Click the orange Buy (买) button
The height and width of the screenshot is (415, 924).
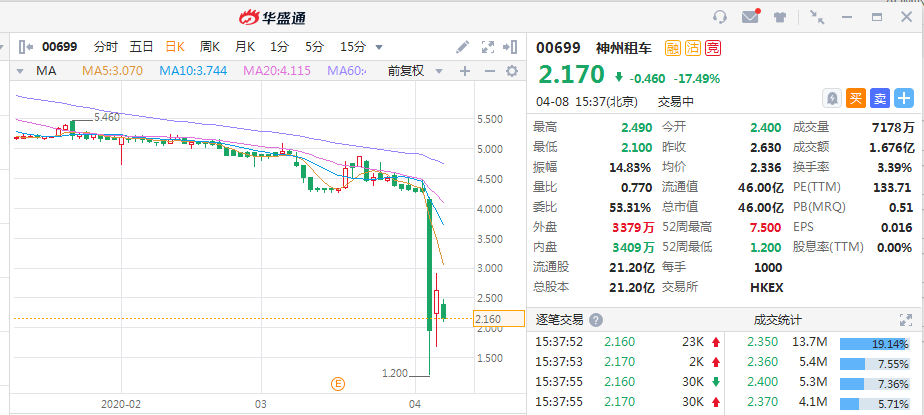click(x=856, y=98)
